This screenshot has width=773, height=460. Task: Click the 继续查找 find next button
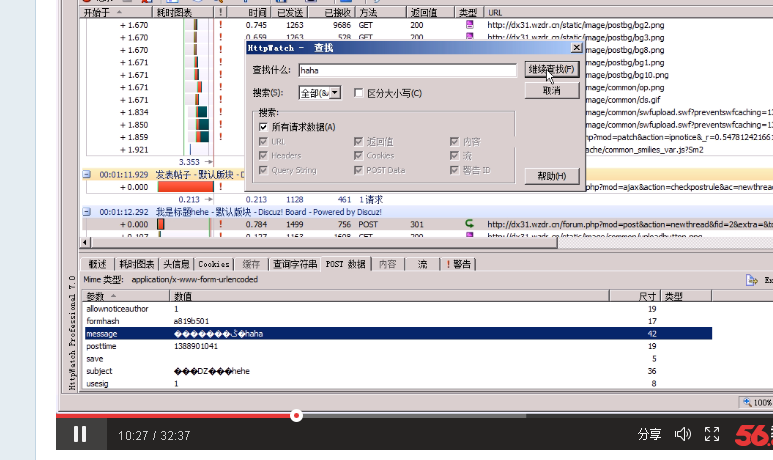[x=551, y=69]
